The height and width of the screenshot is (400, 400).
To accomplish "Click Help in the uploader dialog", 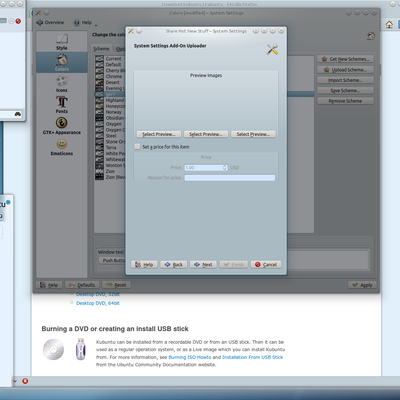I will pos(144,264).
